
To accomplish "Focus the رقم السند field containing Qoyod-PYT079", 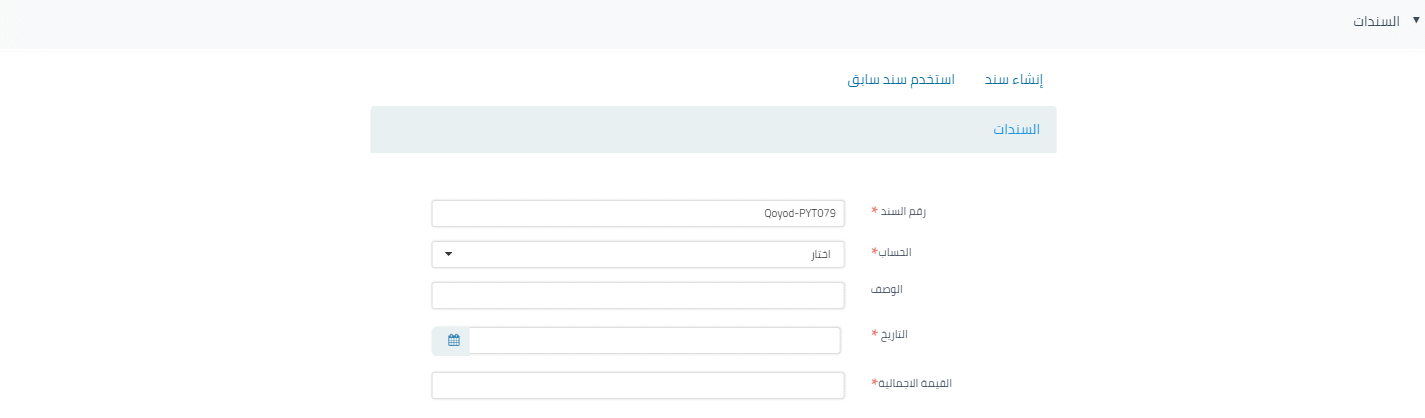I will pyautogui.click(x=638, y=213).
